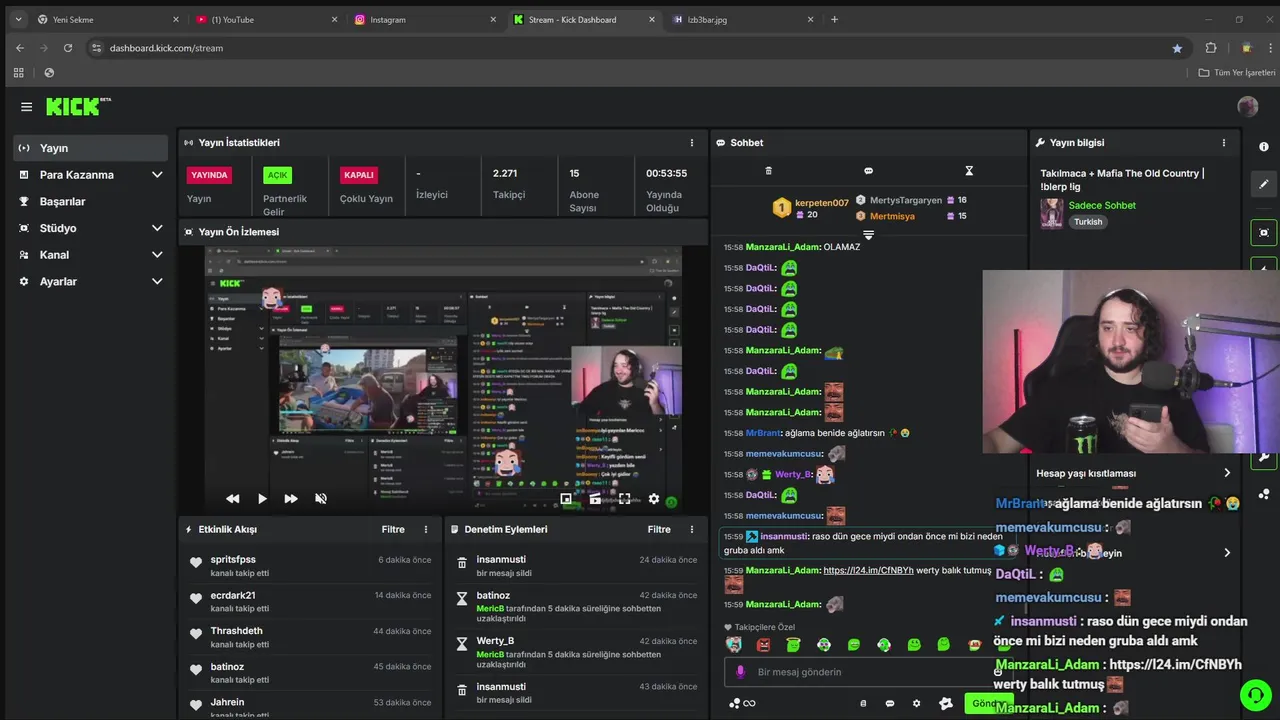Open the profile avatar menu
Viewport: 1280px width, 720px height.
click(1247, 107)
